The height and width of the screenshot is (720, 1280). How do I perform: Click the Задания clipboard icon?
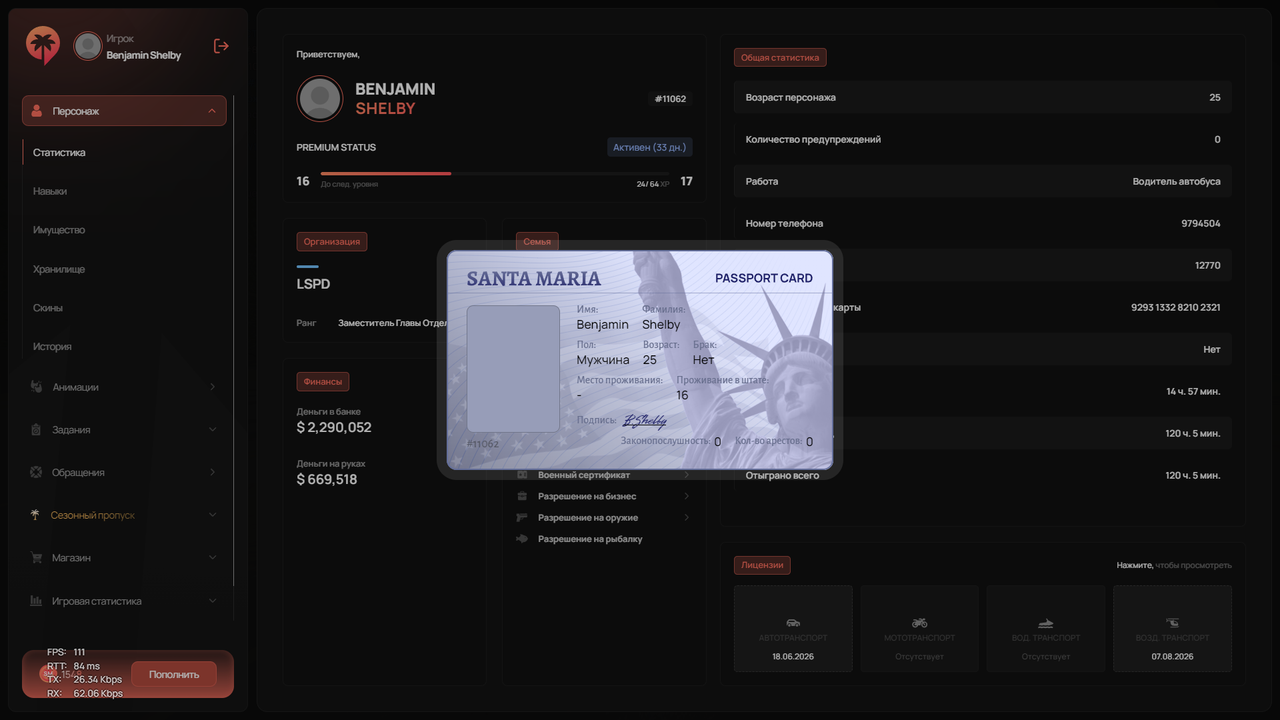click(x=36, y=430)
